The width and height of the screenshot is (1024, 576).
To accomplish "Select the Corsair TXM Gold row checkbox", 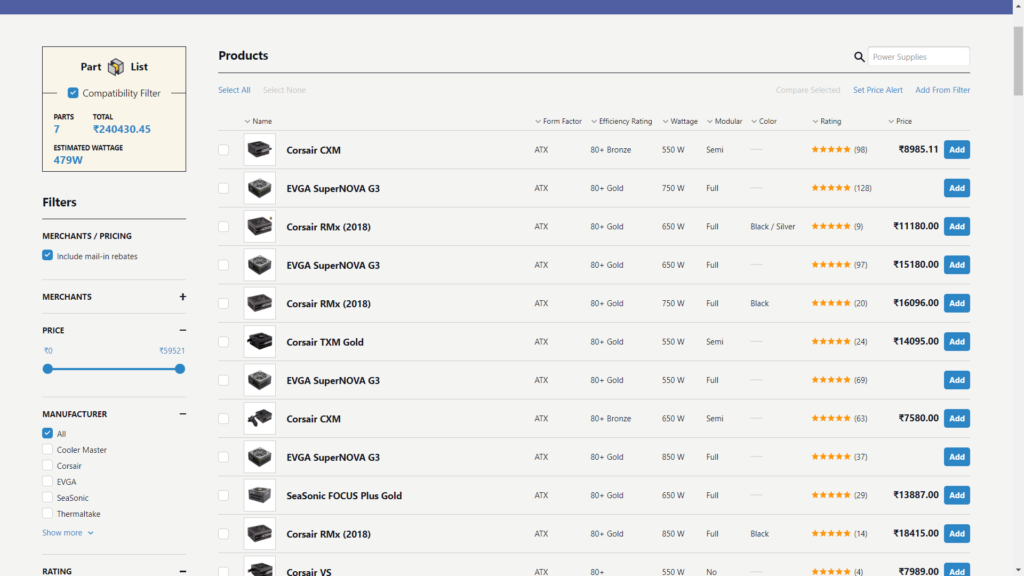I will (x=223, y=342).
